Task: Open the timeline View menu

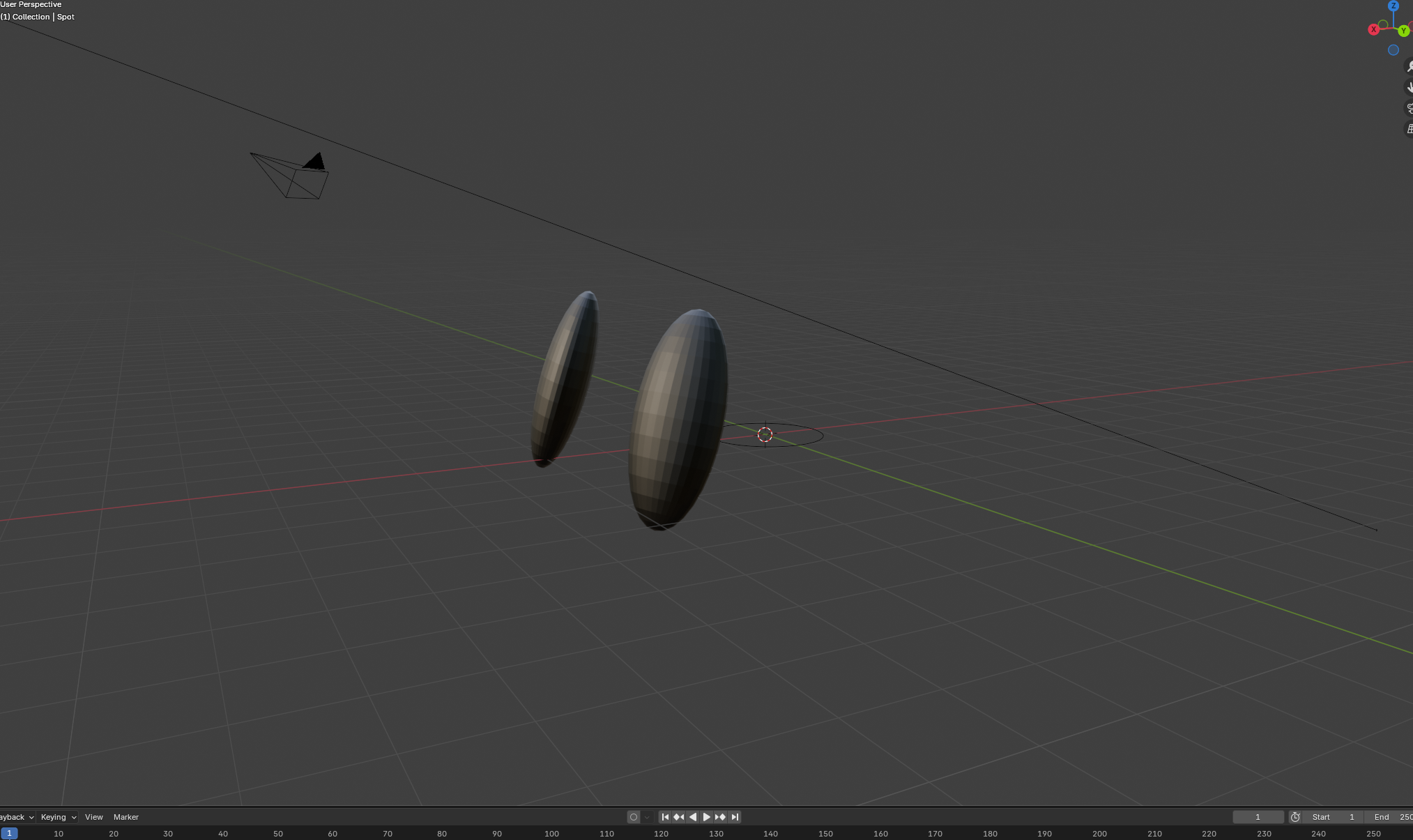Action: click(x=93, y=817)
